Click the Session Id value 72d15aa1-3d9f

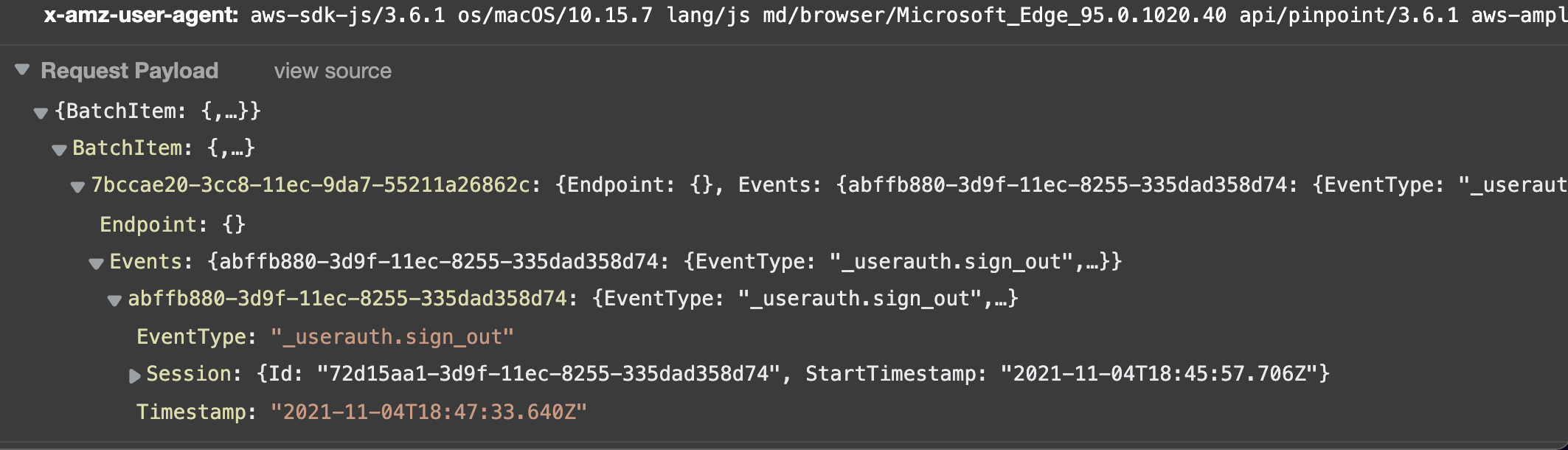[548, 373]
